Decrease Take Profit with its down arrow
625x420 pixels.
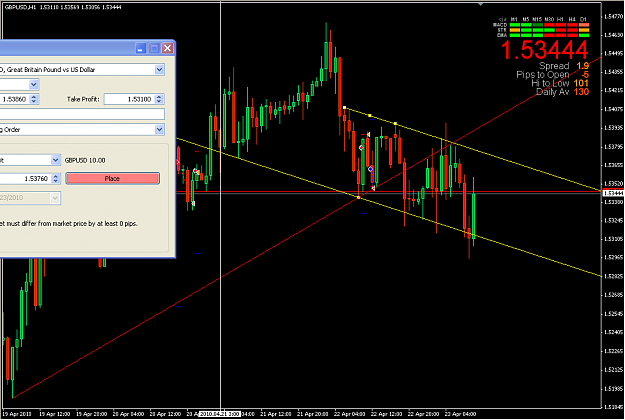click(159, 102)
